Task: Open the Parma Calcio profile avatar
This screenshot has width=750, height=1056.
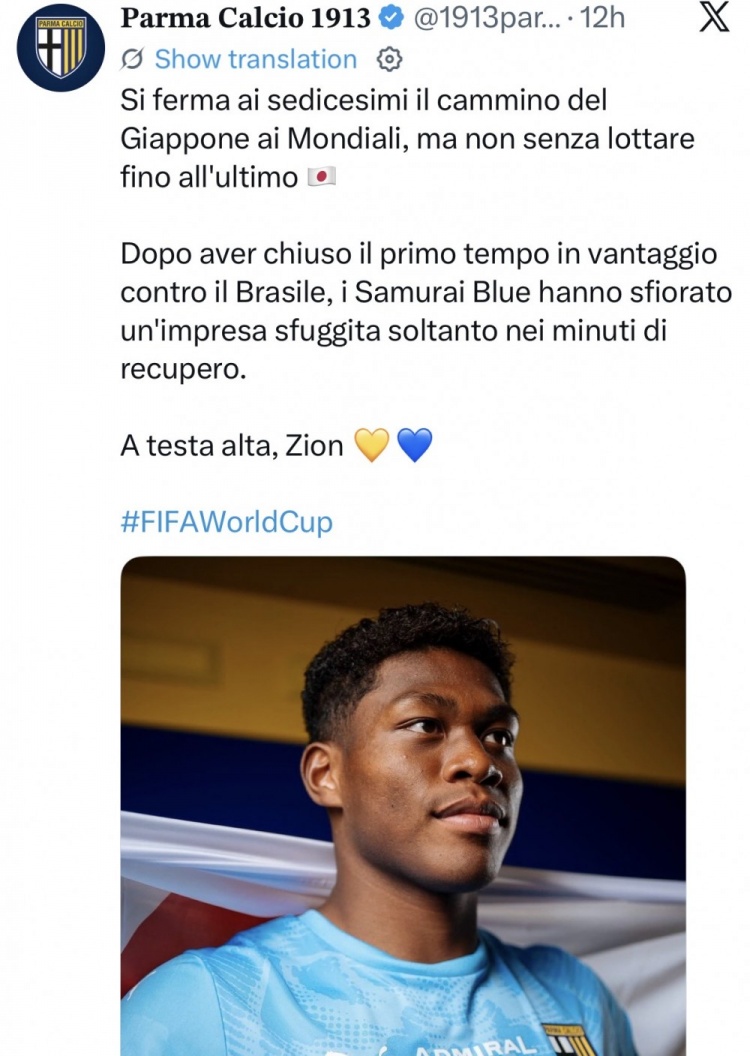Action: tap(61, 47)
